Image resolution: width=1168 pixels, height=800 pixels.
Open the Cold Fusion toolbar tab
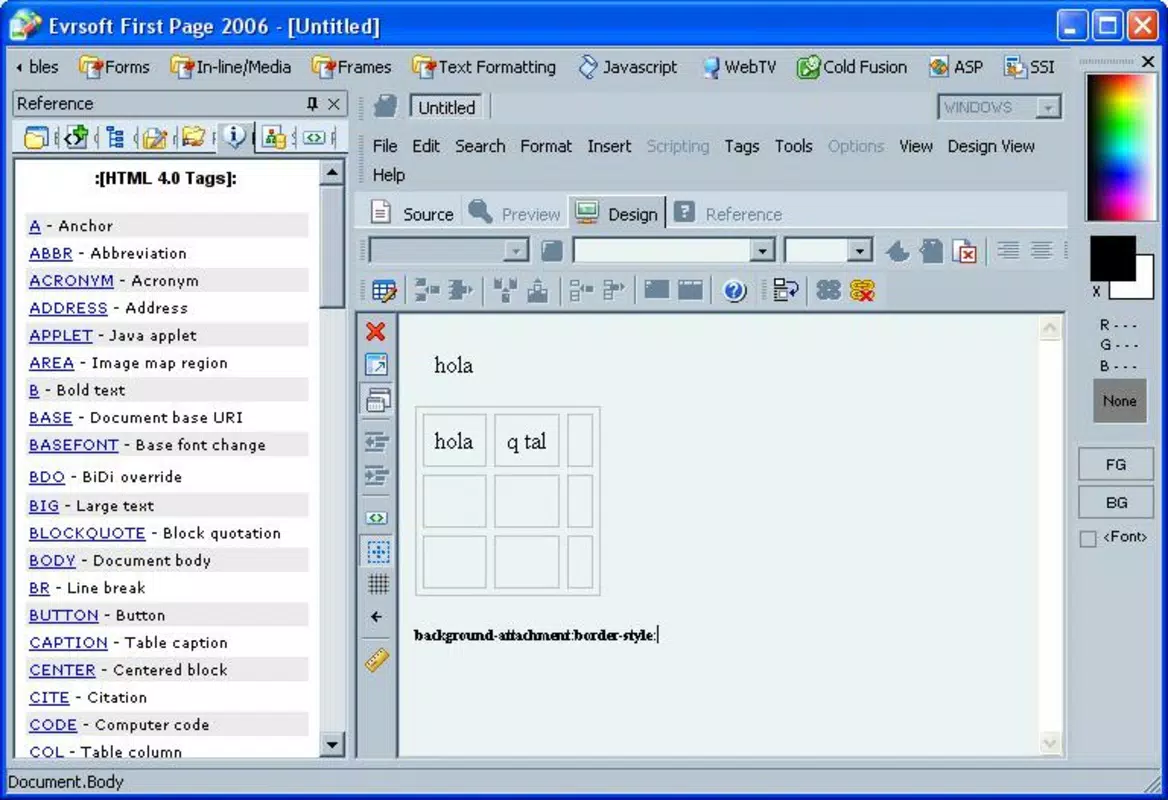coord(852,67)
